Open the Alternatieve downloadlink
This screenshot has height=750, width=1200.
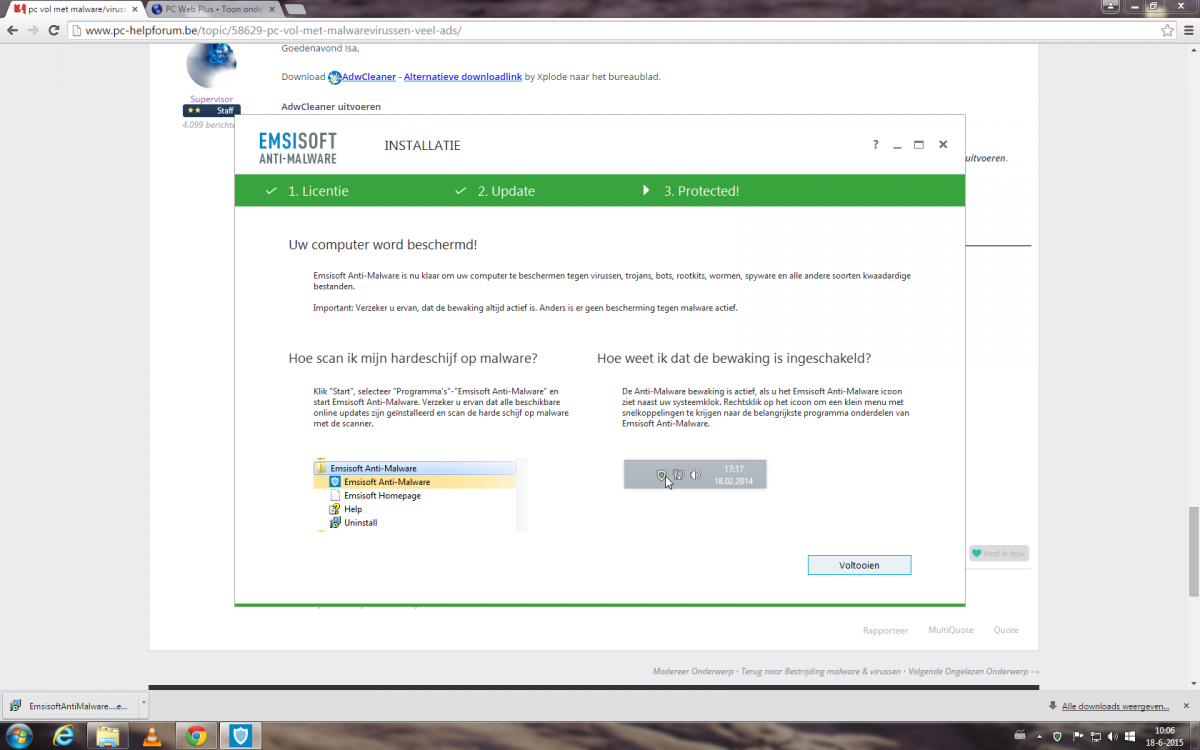click(463, 77)
